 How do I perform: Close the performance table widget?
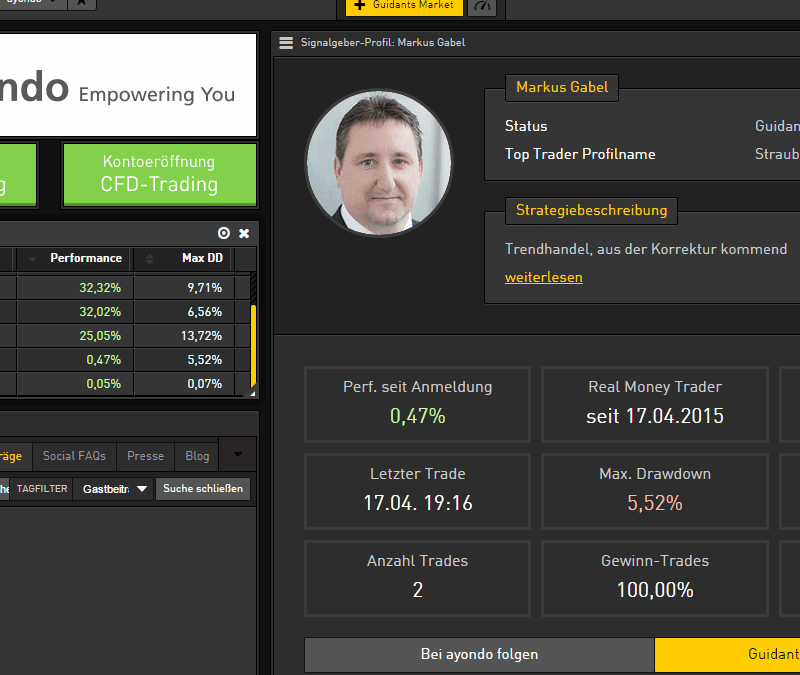244,233
